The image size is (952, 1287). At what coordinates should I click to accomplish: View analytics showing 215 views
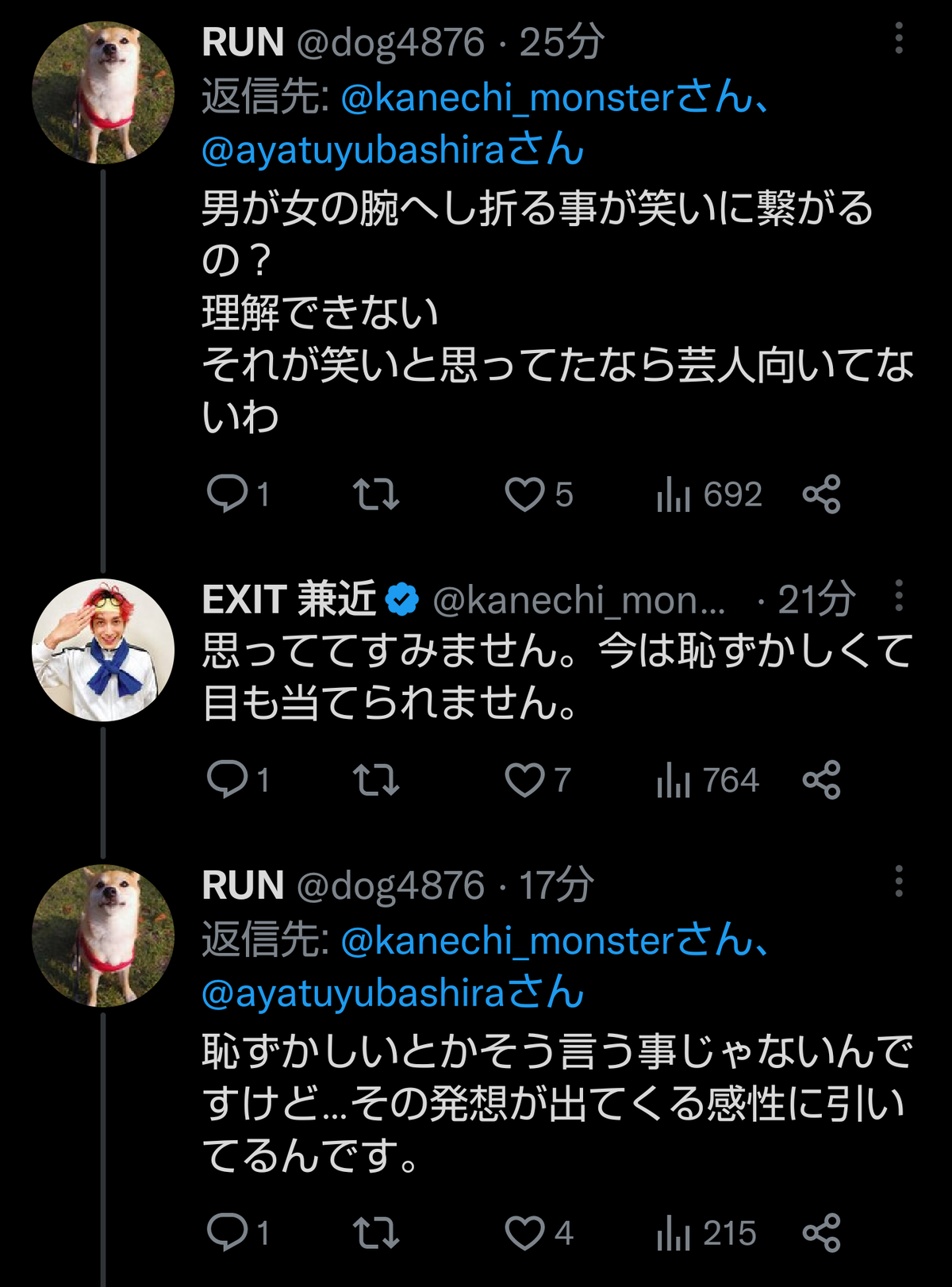706,1232
